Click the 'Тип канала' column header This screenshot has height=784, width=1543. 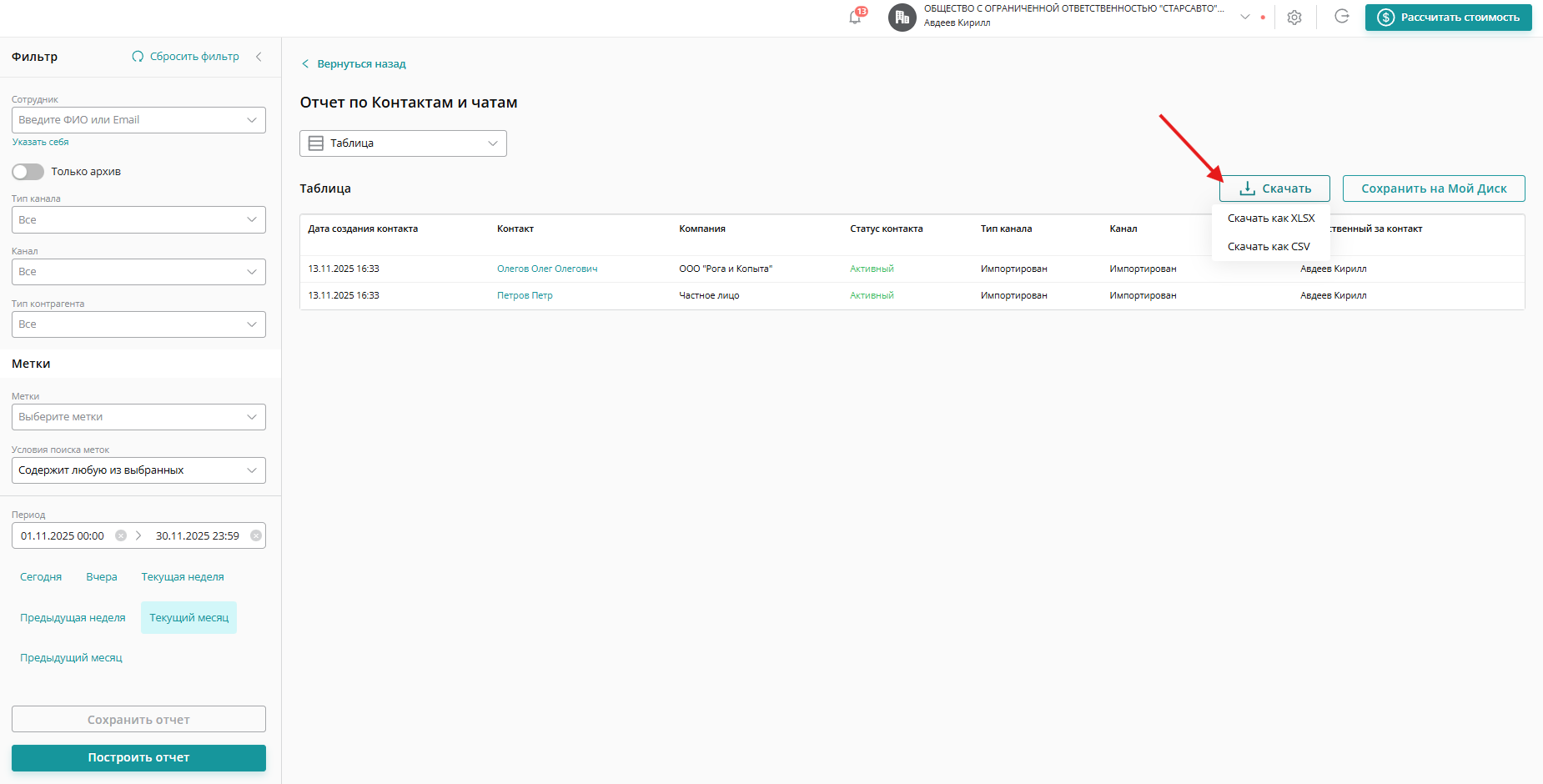tap(1007, 229)
